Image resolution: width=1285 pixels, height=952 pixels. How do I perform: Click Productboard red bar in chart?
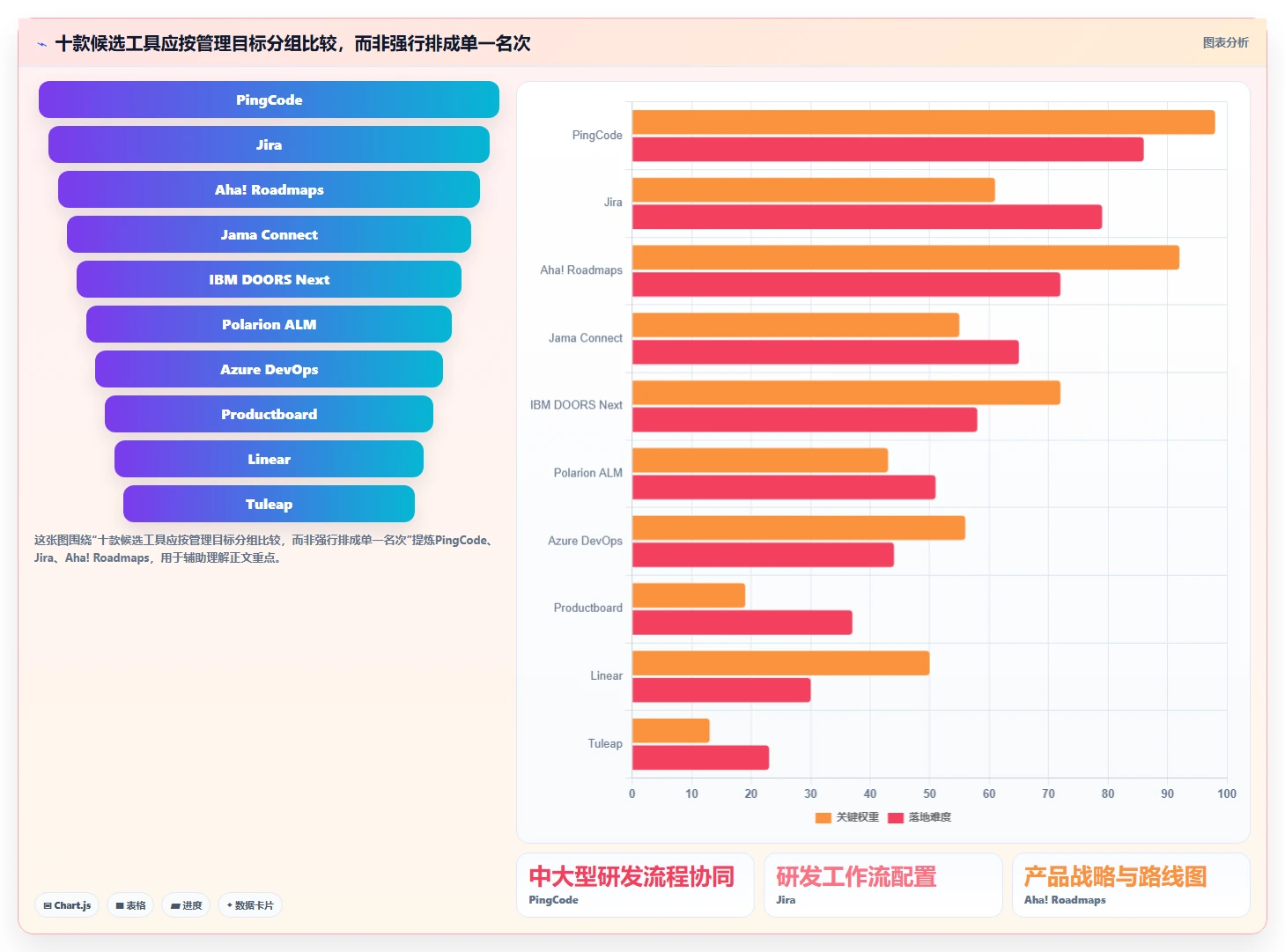(742, 623)
